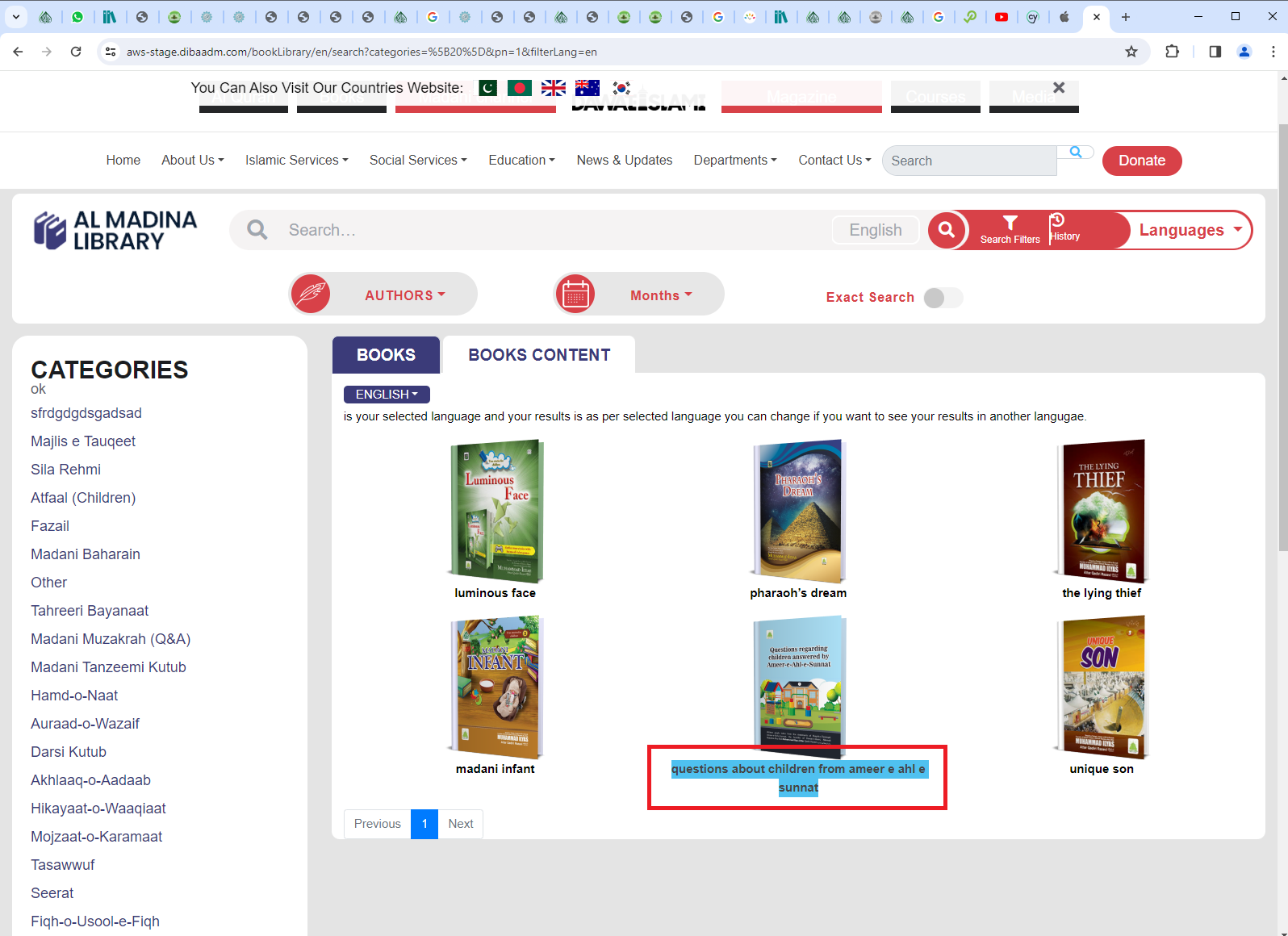Click the Donate button
The width and height of the screenshot is (1288, 936).
click(1141, 161)
